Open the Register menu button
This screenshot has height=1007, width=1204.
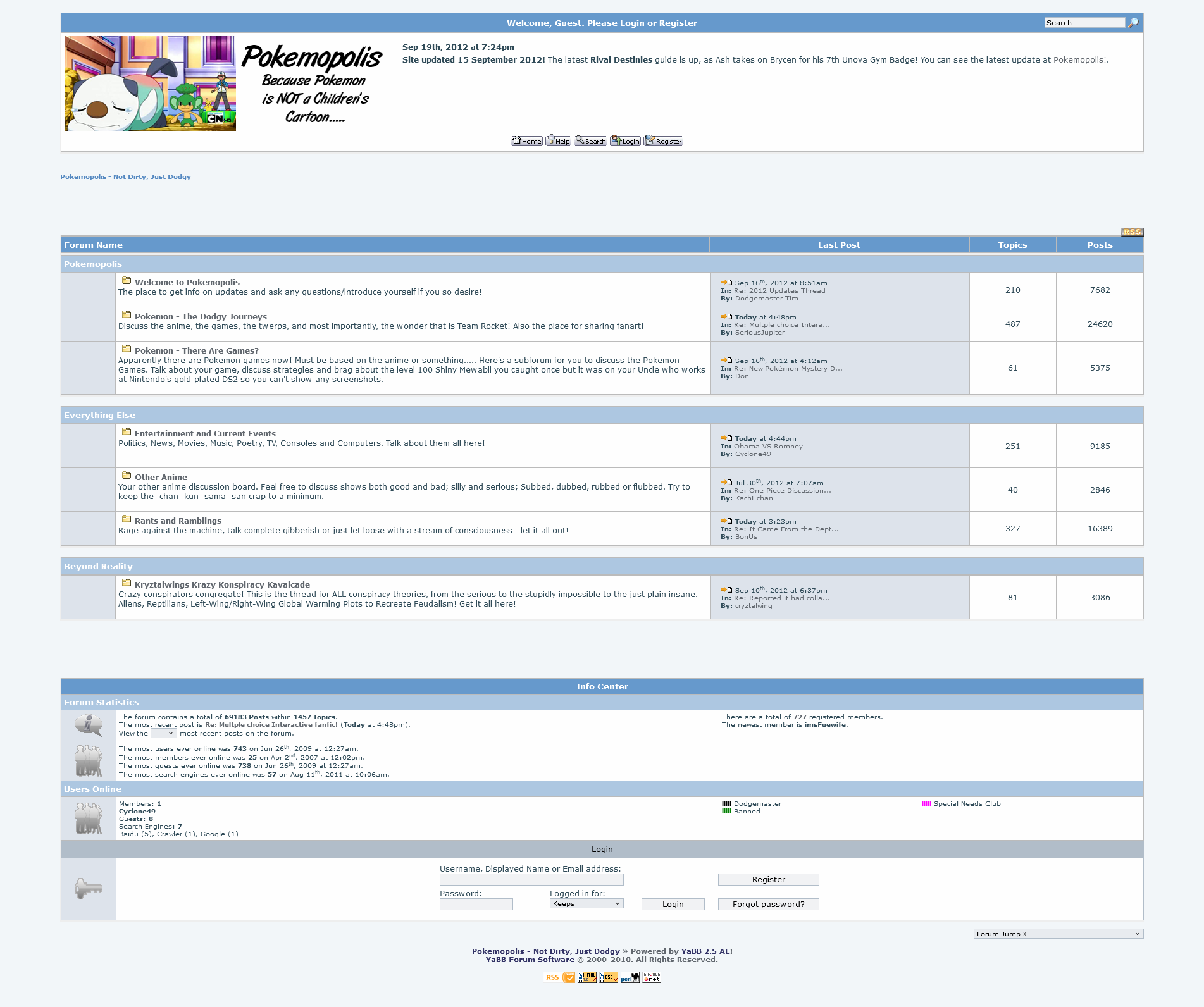click(x=663, y=140)
